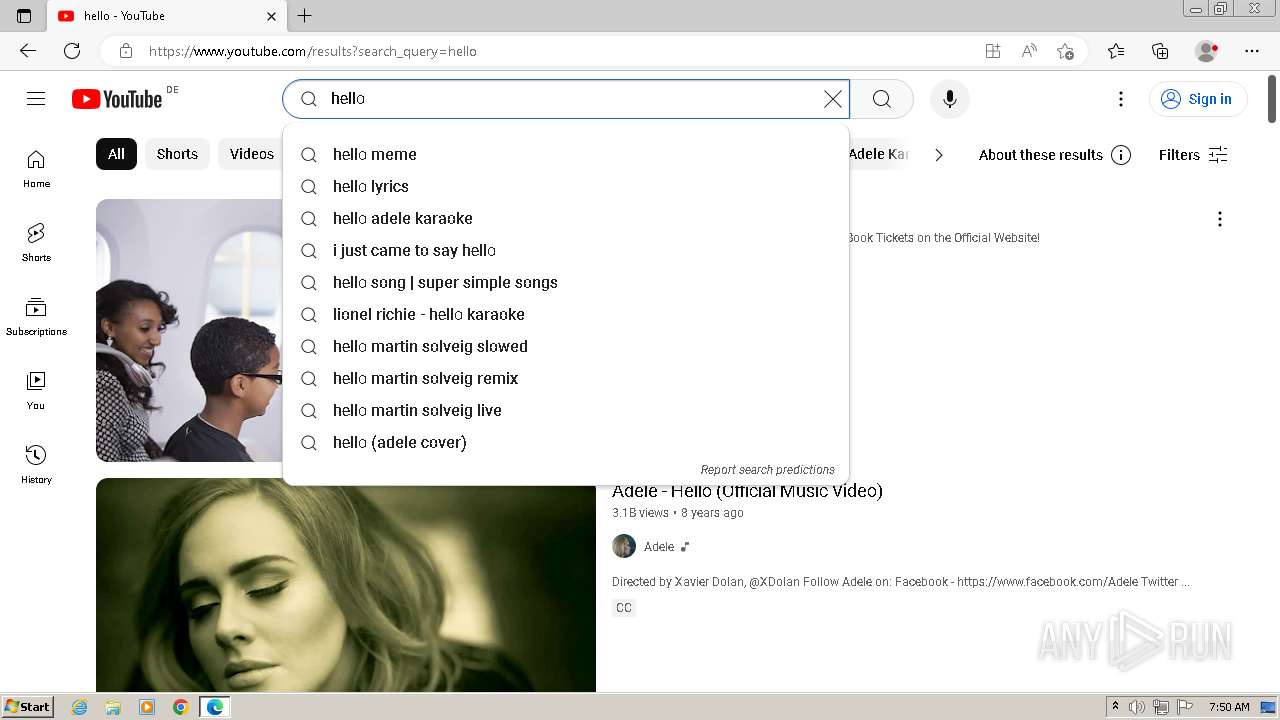
Task: Launch Internet Explorer from taskbar
Action: pyautogui.click(x=80, y=707)
